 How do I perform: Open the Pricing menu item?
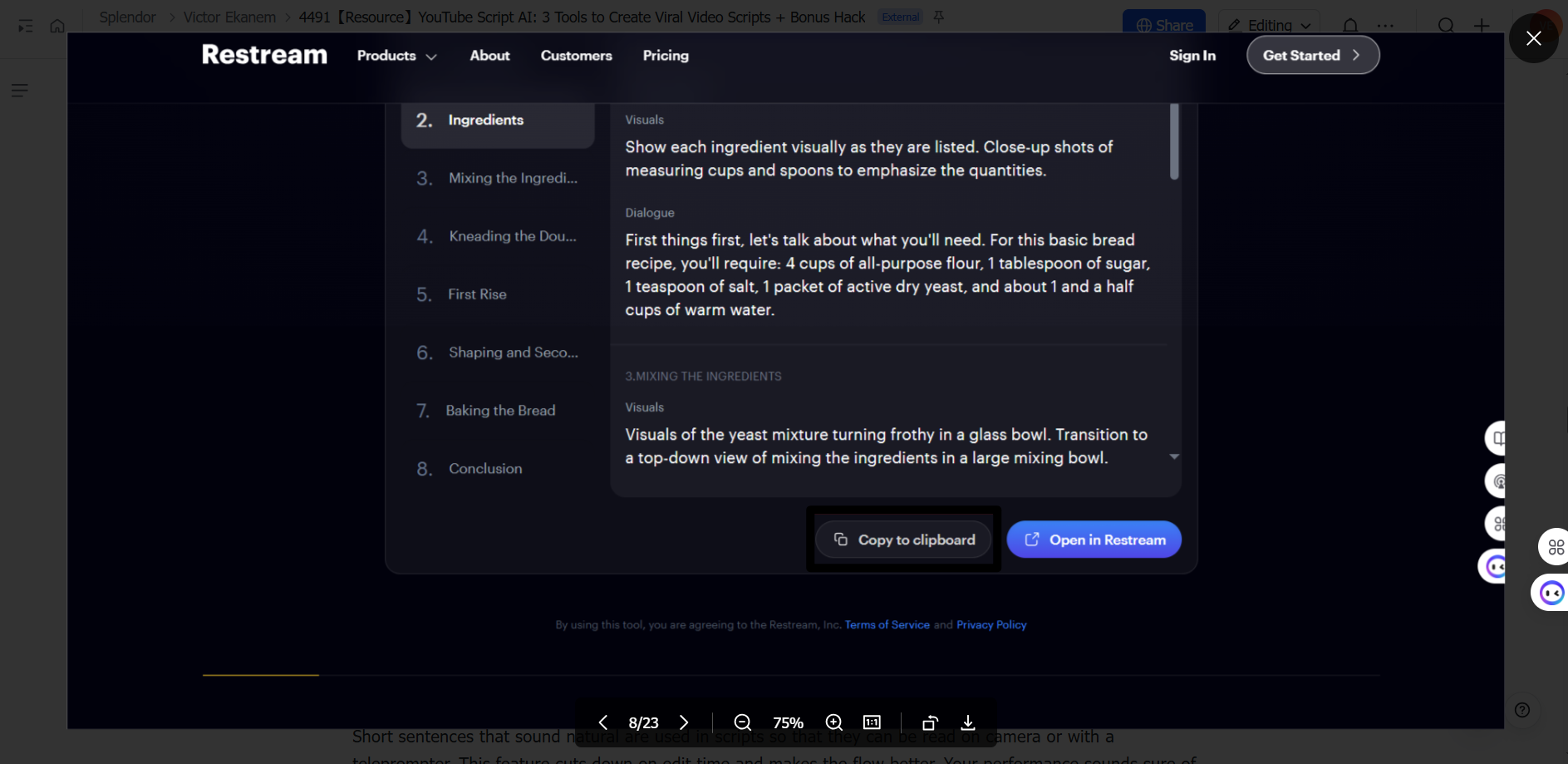(x=666, y=56)
